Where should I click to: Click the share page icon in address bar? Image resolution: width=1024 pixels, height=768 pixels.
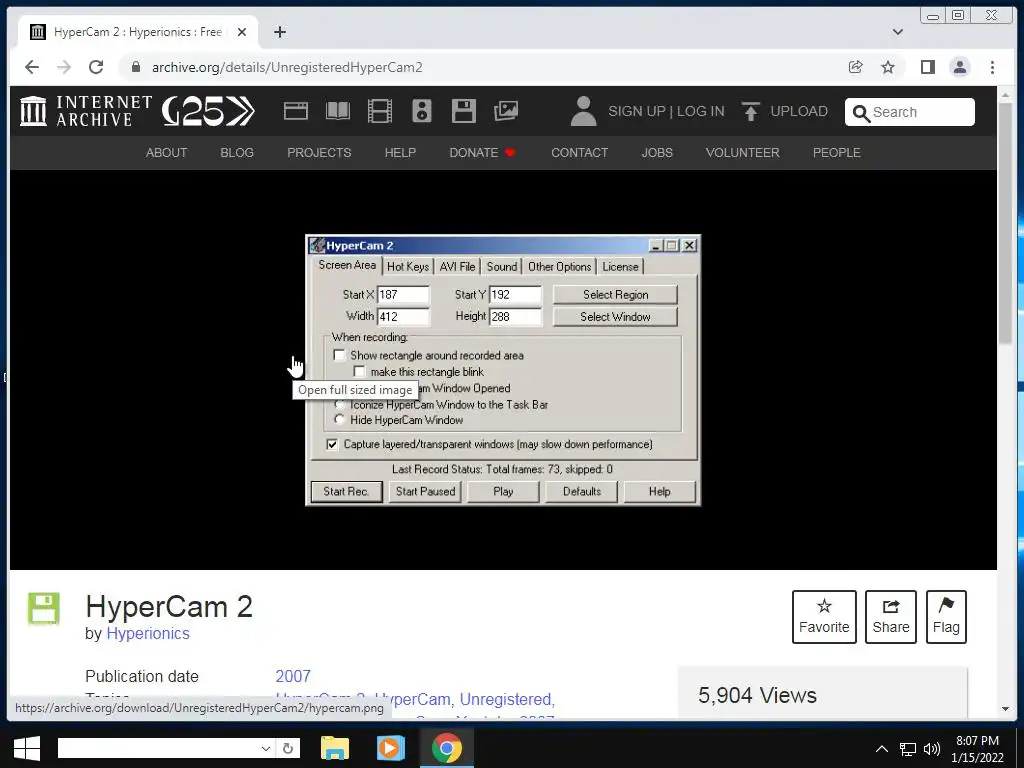856,67
